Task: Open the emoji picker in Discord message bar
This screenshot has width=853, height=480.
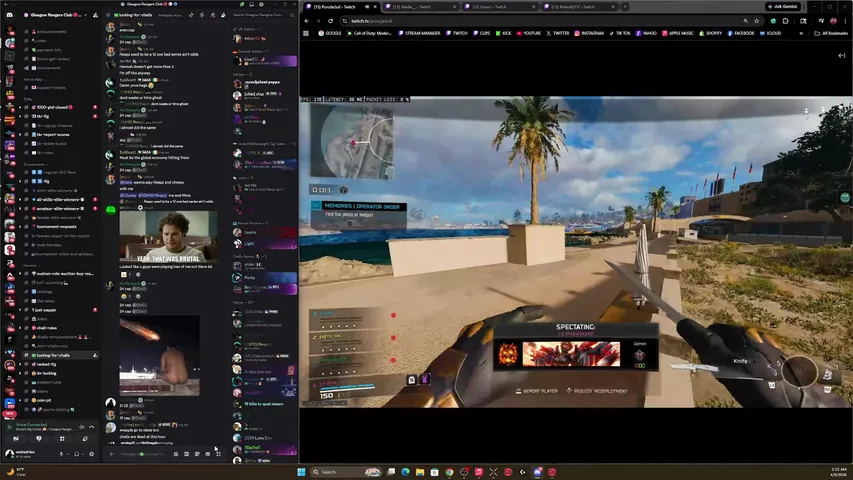Action: pyautogui.click(x=208, y=454)
